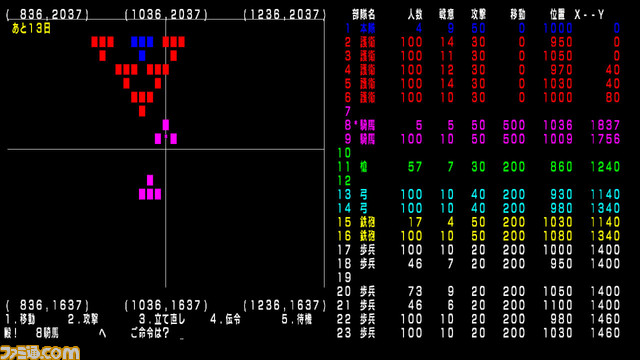Select unit row 13 弓 in the list
The height and width of the screenshot is (360, 640).
[478, 194]
